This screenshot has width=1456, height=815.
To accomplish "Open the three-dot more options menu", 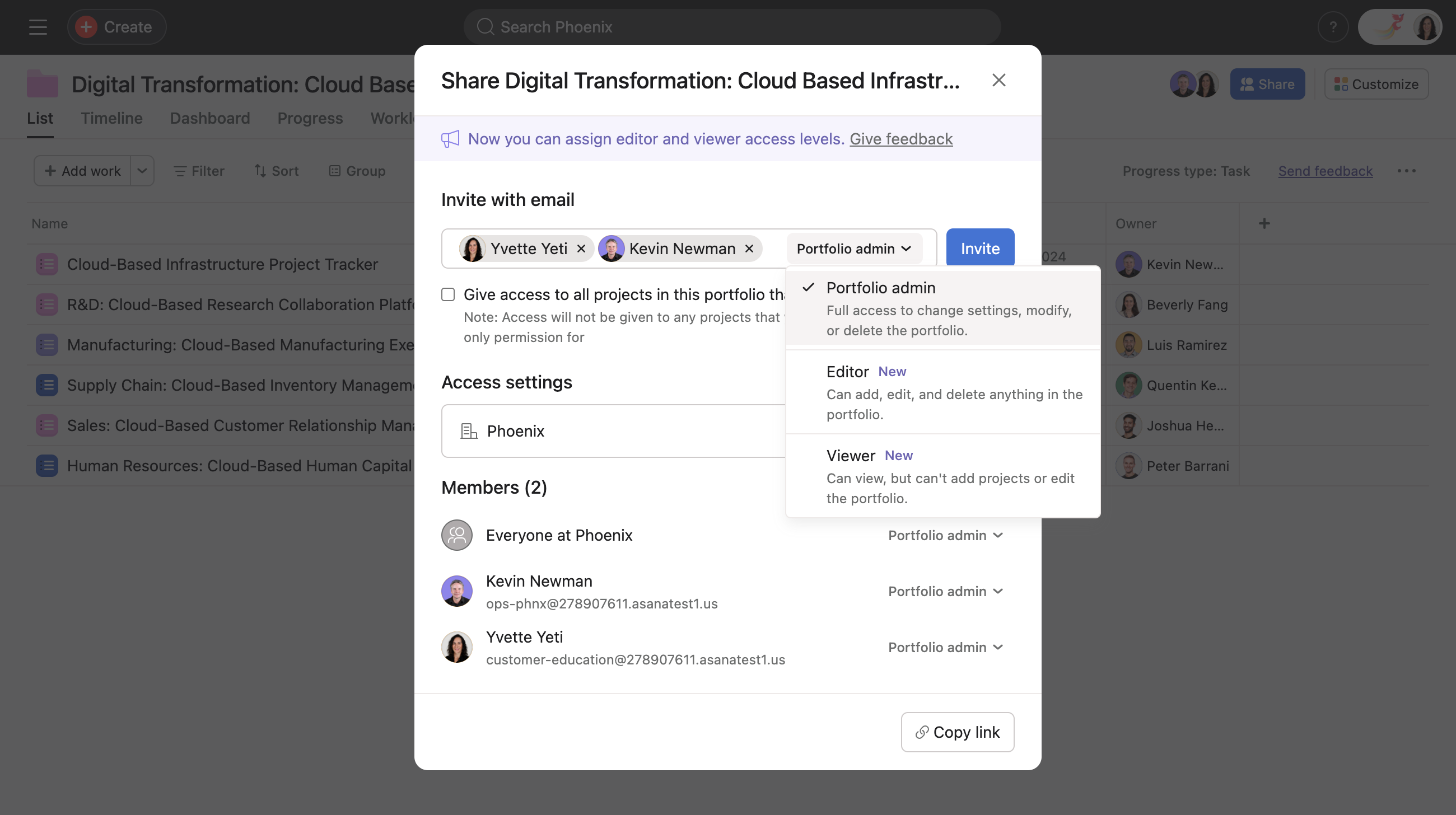I will tap(1406, 171).
